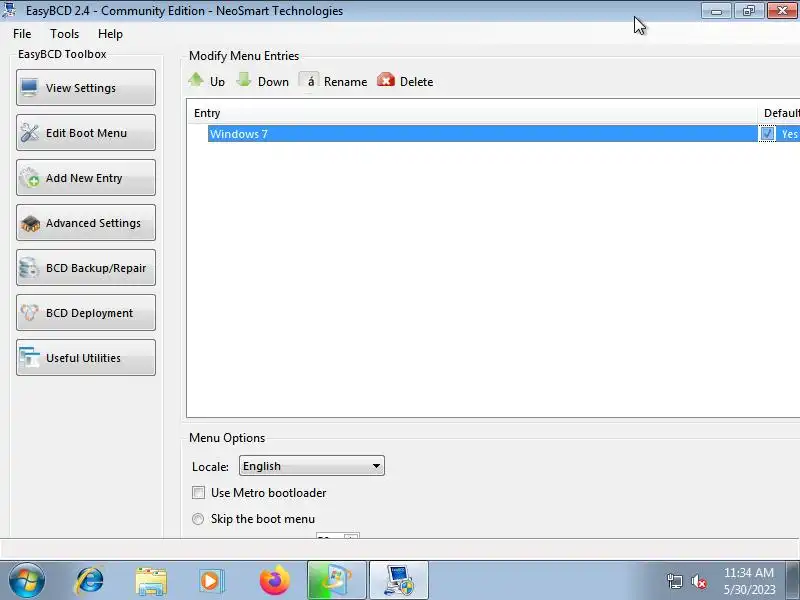Open Edit Boot Menu section
The image size is (800, 600).
point(86,133)
